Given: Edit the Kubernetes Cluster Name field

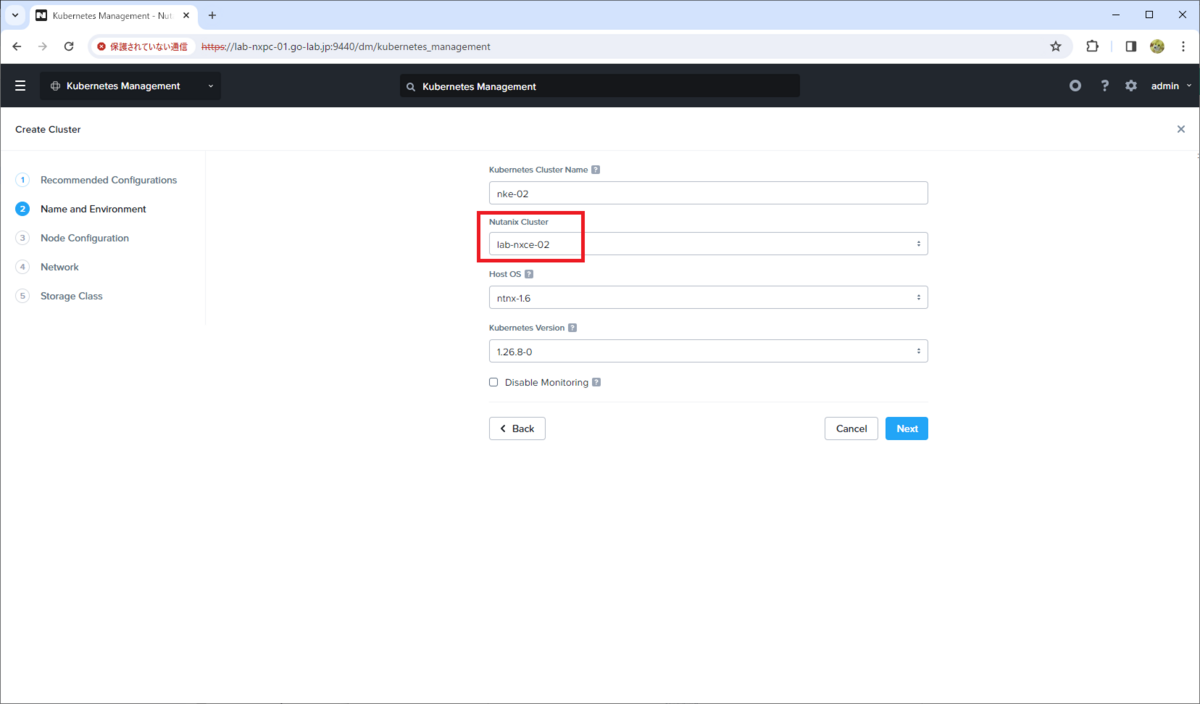Looking at the screenshot, I should [x=708, y=193].
